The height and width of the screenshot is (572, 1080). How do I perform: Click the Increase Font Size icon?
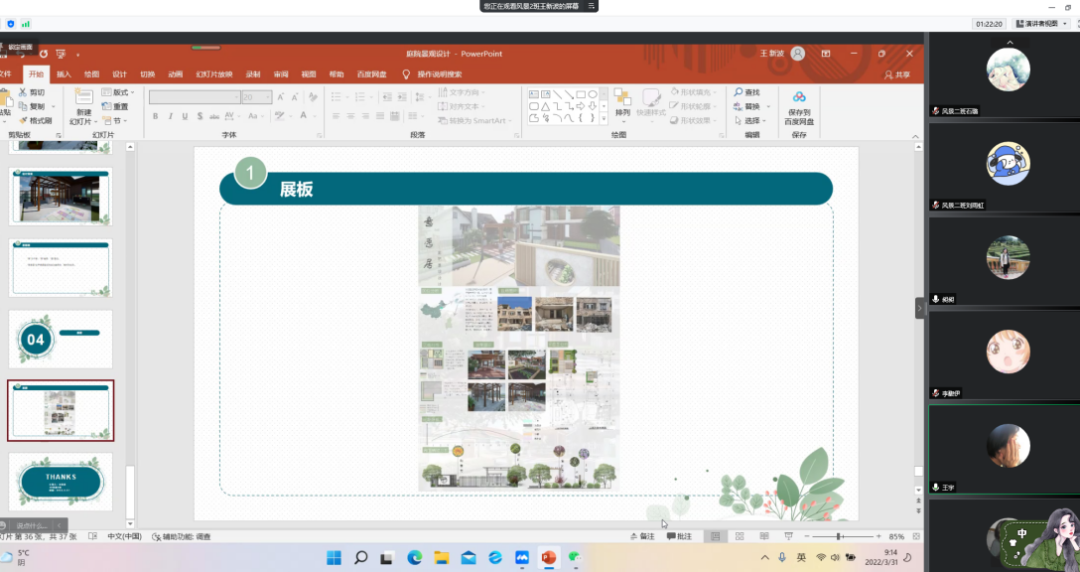pos(280,97)
